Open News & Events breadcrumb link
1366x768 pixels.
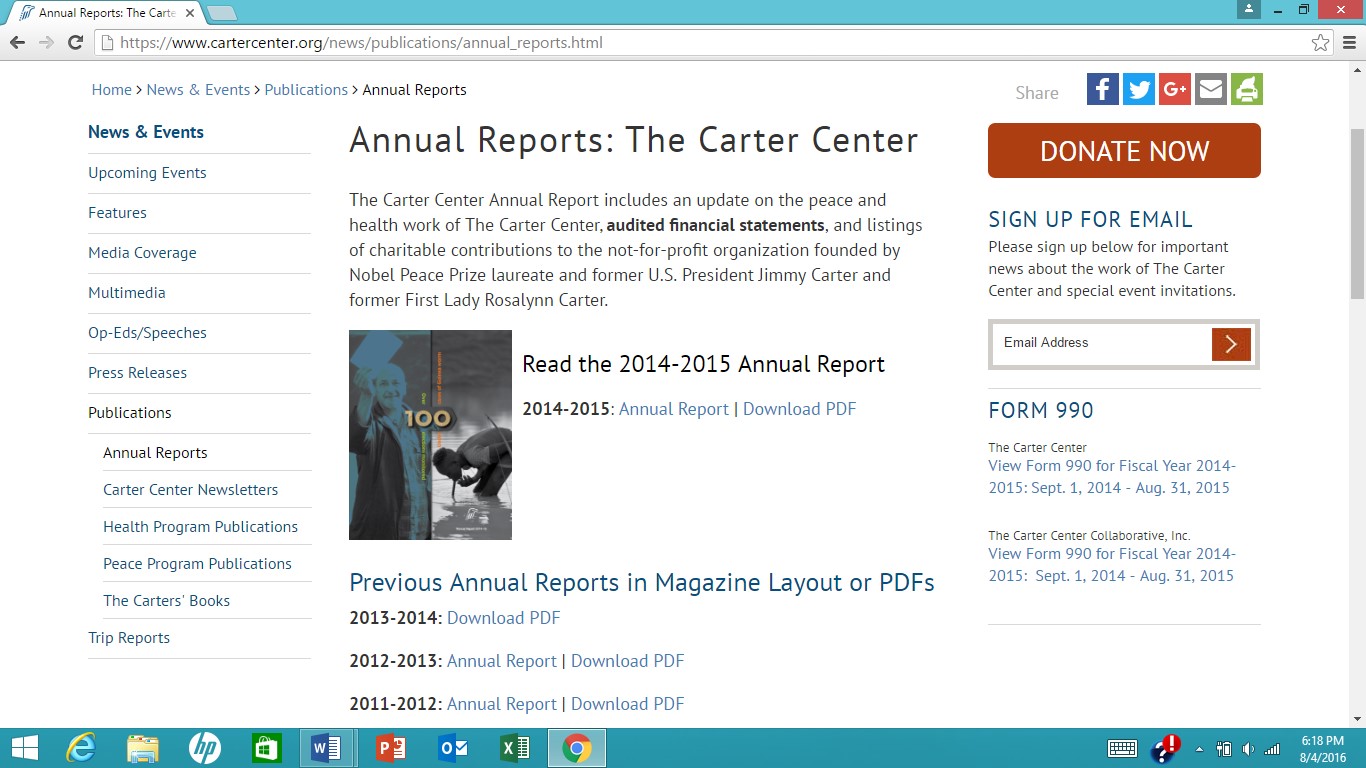[x=198, y=90]
